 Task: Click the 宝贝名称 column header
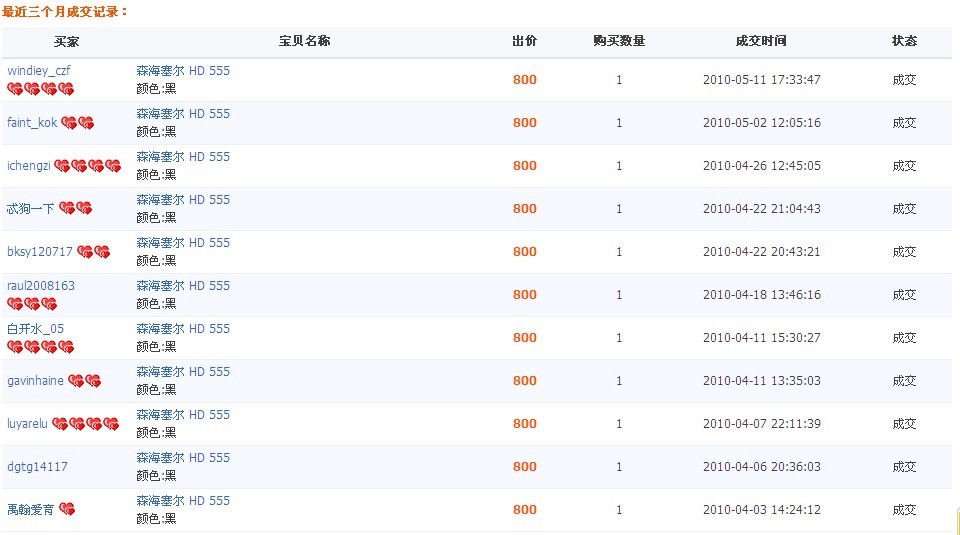(x=304, y=41)
